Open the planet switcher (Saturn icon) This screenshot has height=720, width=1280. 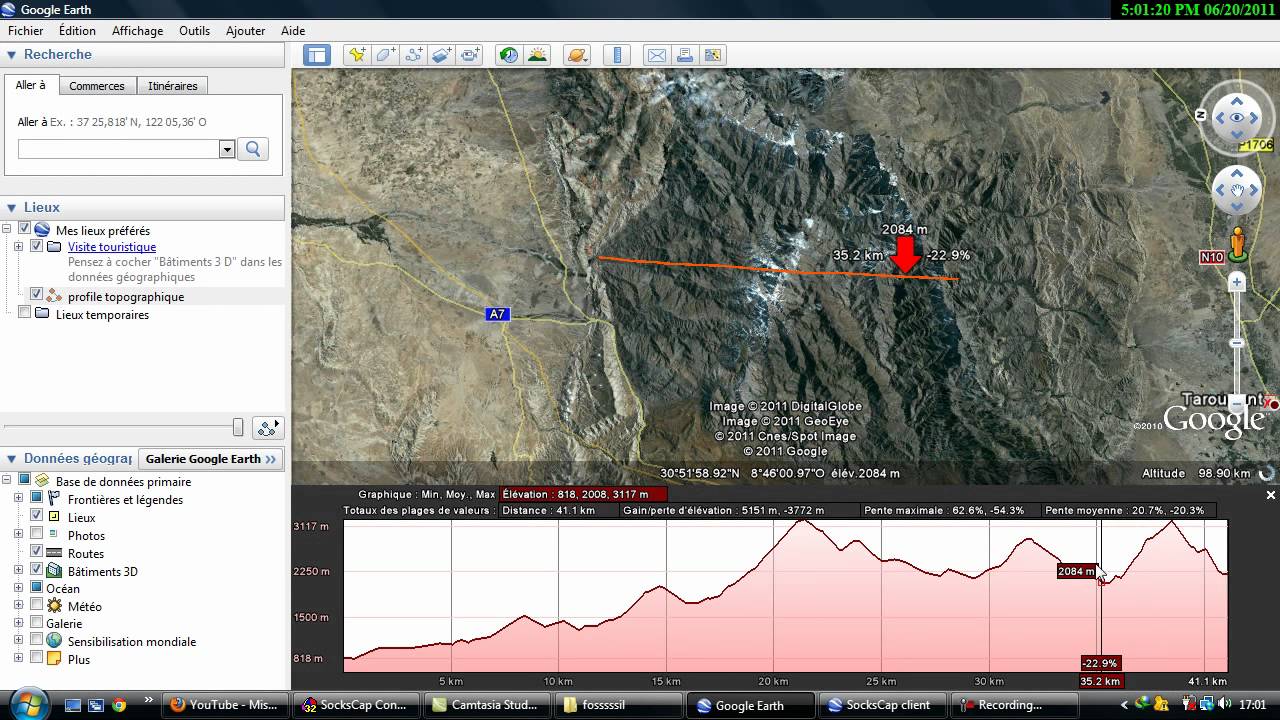[577, 55]
